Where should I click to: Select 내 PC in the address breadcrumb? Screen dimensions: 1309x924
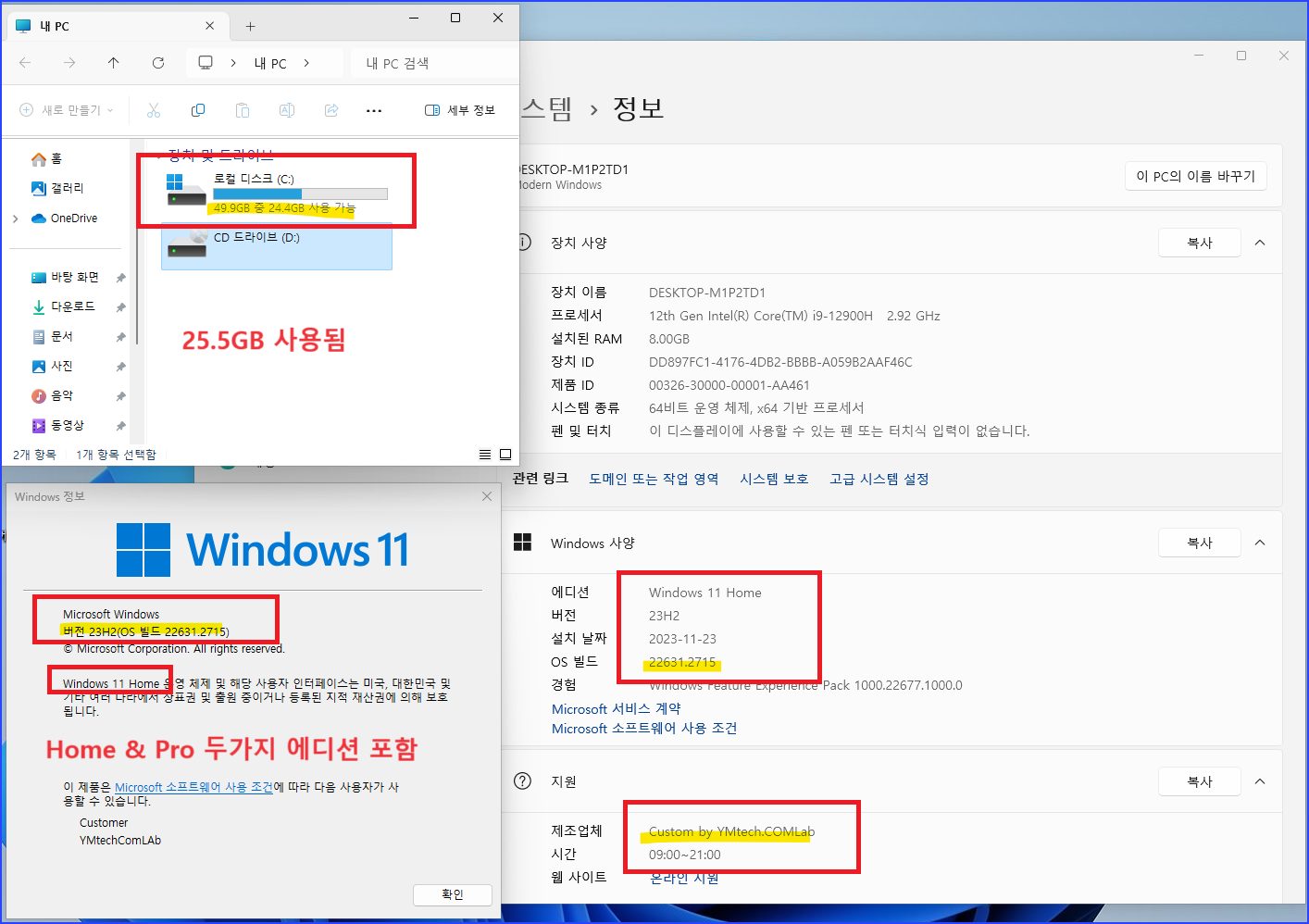pyautogui.click(x=270, y=63)
